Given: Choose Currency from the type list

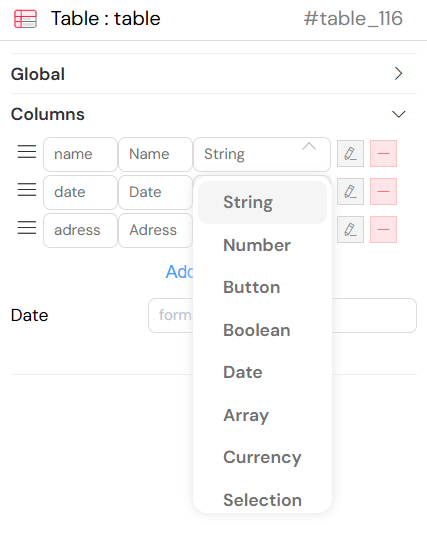Looking at the screenshot, I should click(x=262, y=457).
